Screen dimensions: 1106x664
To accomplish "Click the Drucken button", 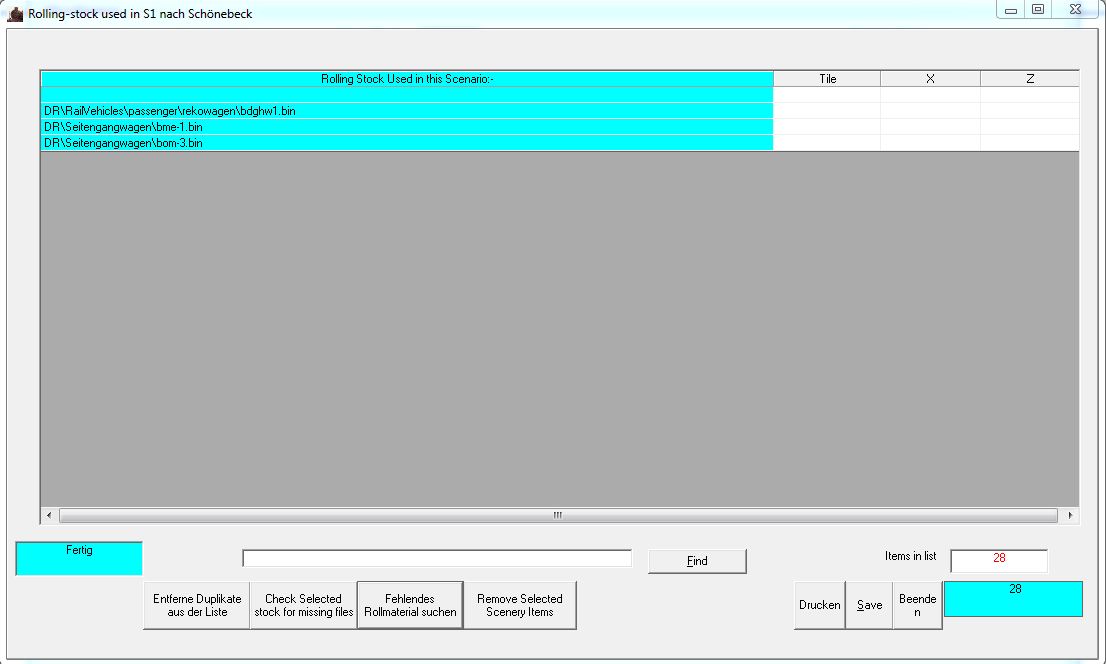I will pos(820,605).
